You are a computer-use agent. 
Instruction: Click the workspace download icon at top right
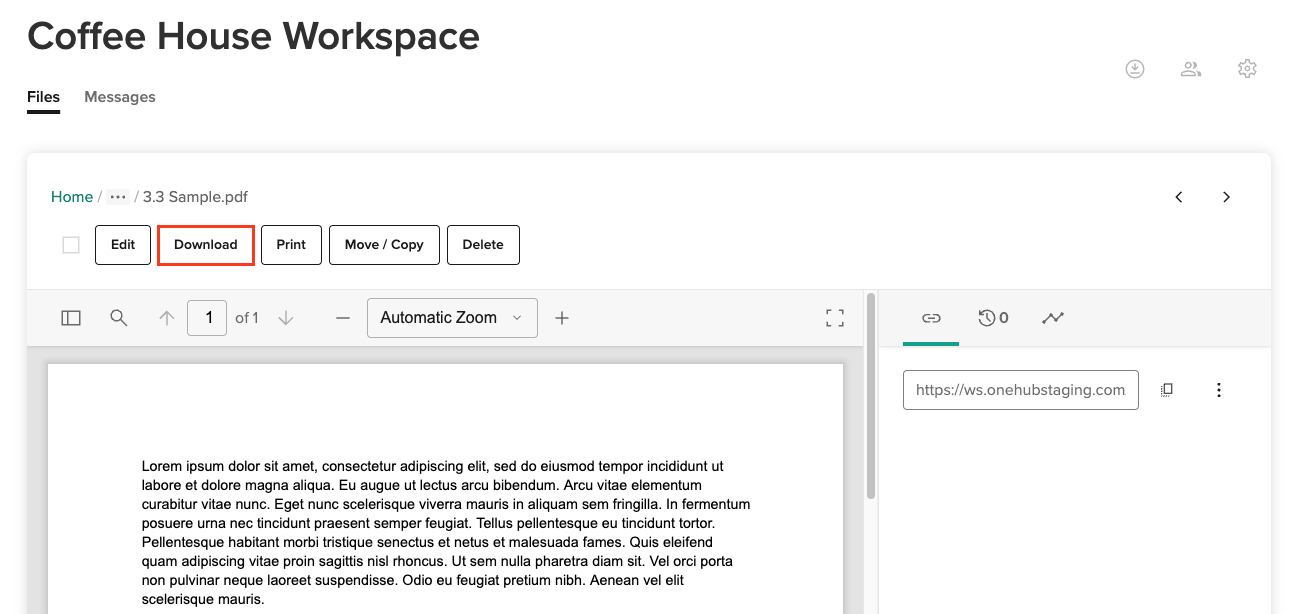[x=1135, y=69]
